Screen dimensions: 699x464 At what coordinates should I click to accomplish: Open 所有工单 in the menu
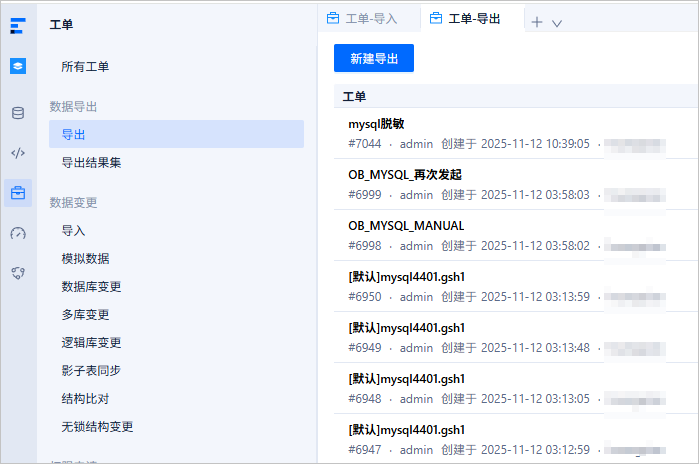tap(85, 67)
